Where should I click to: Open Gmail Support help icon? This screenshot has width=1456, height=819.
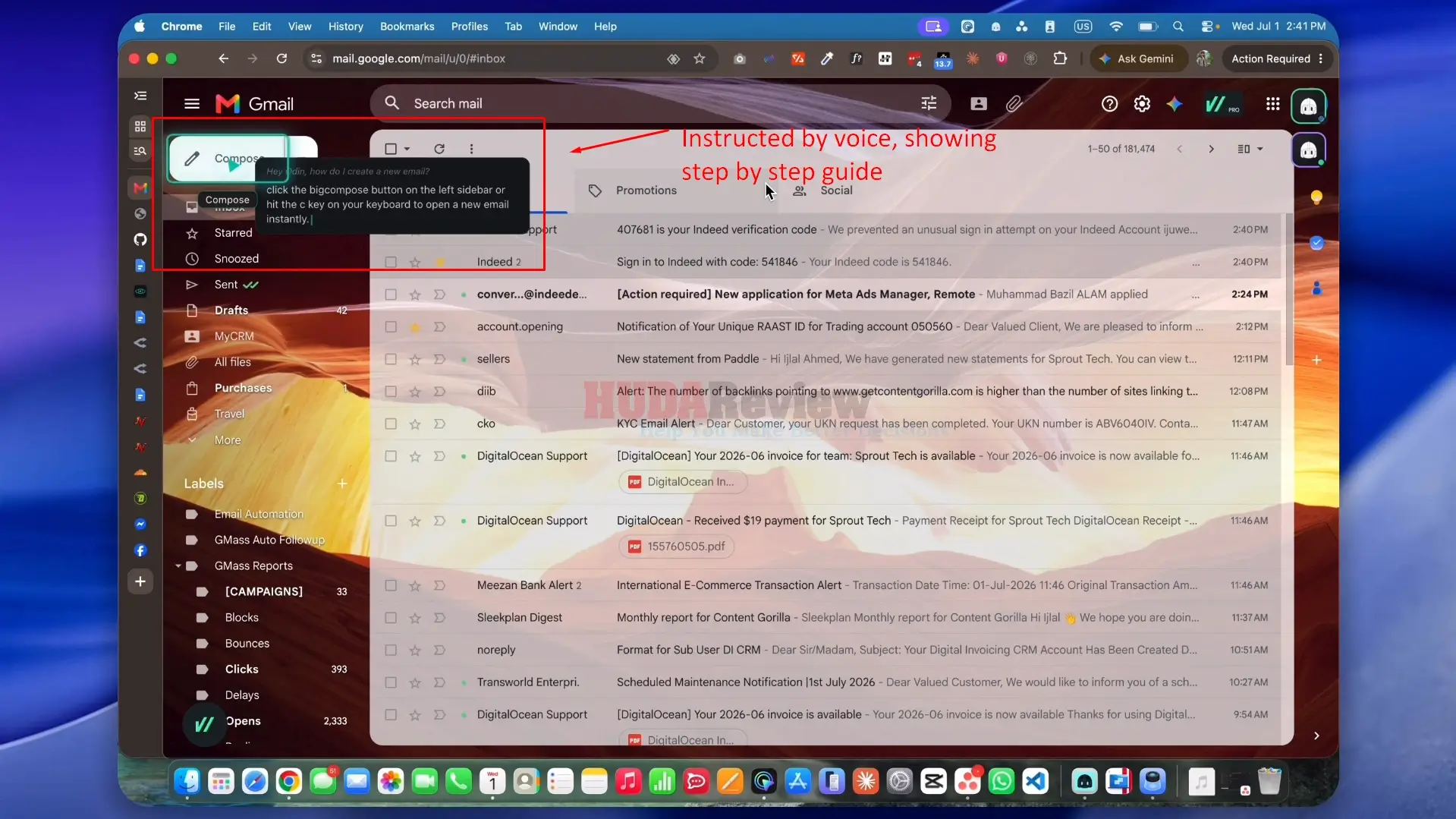tap(1109, 104)
